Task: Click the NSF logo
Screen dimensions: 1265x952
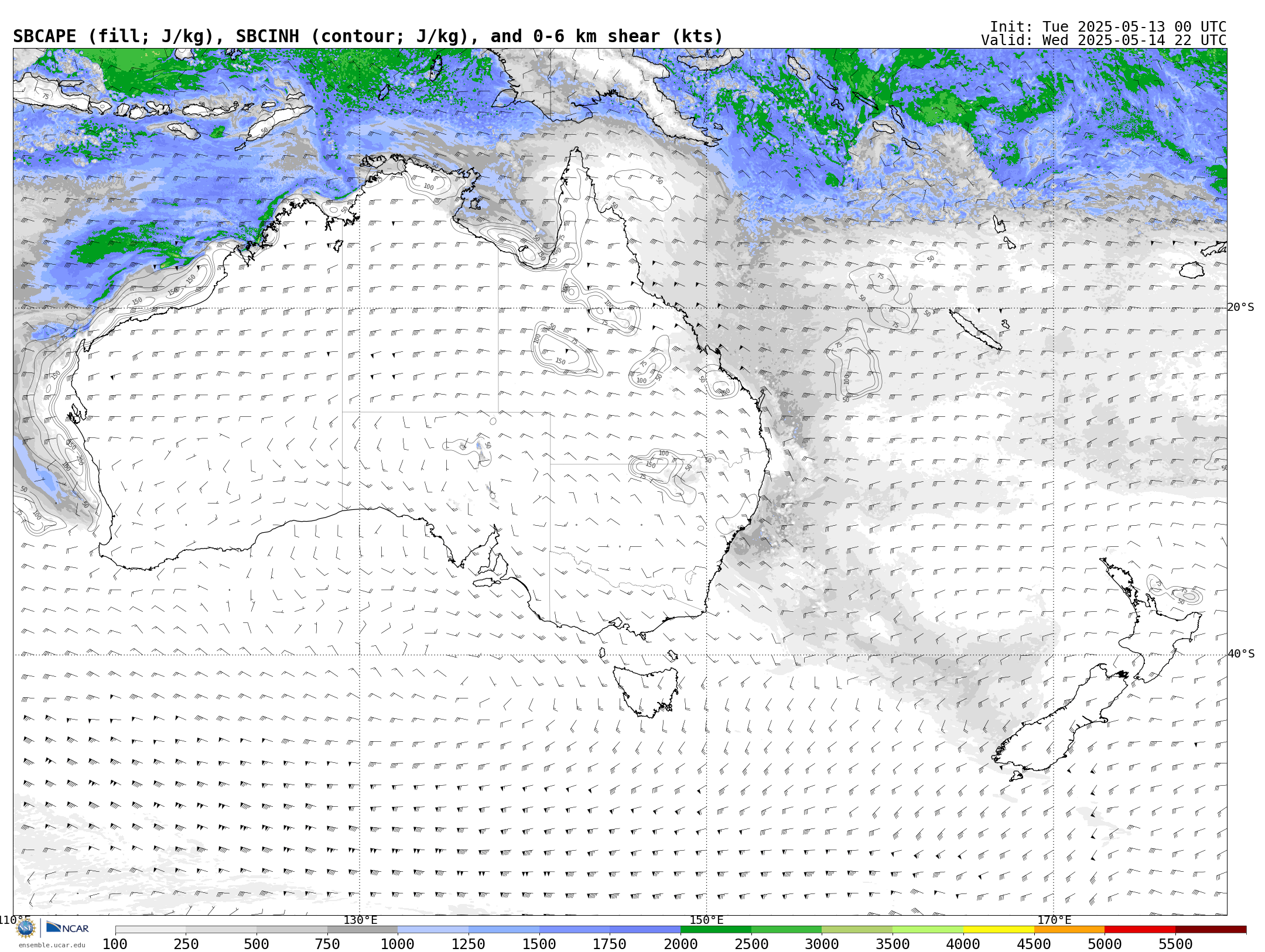Action: point(26,928)
